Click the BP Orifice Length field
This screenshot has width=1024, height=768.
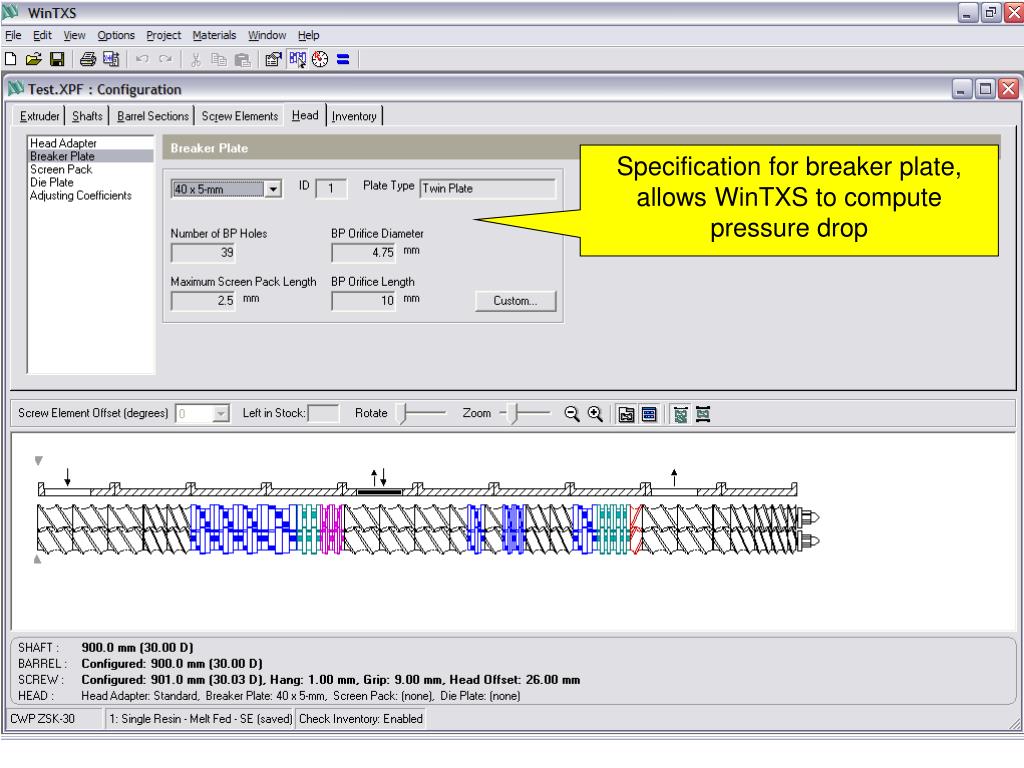(364, 301)
